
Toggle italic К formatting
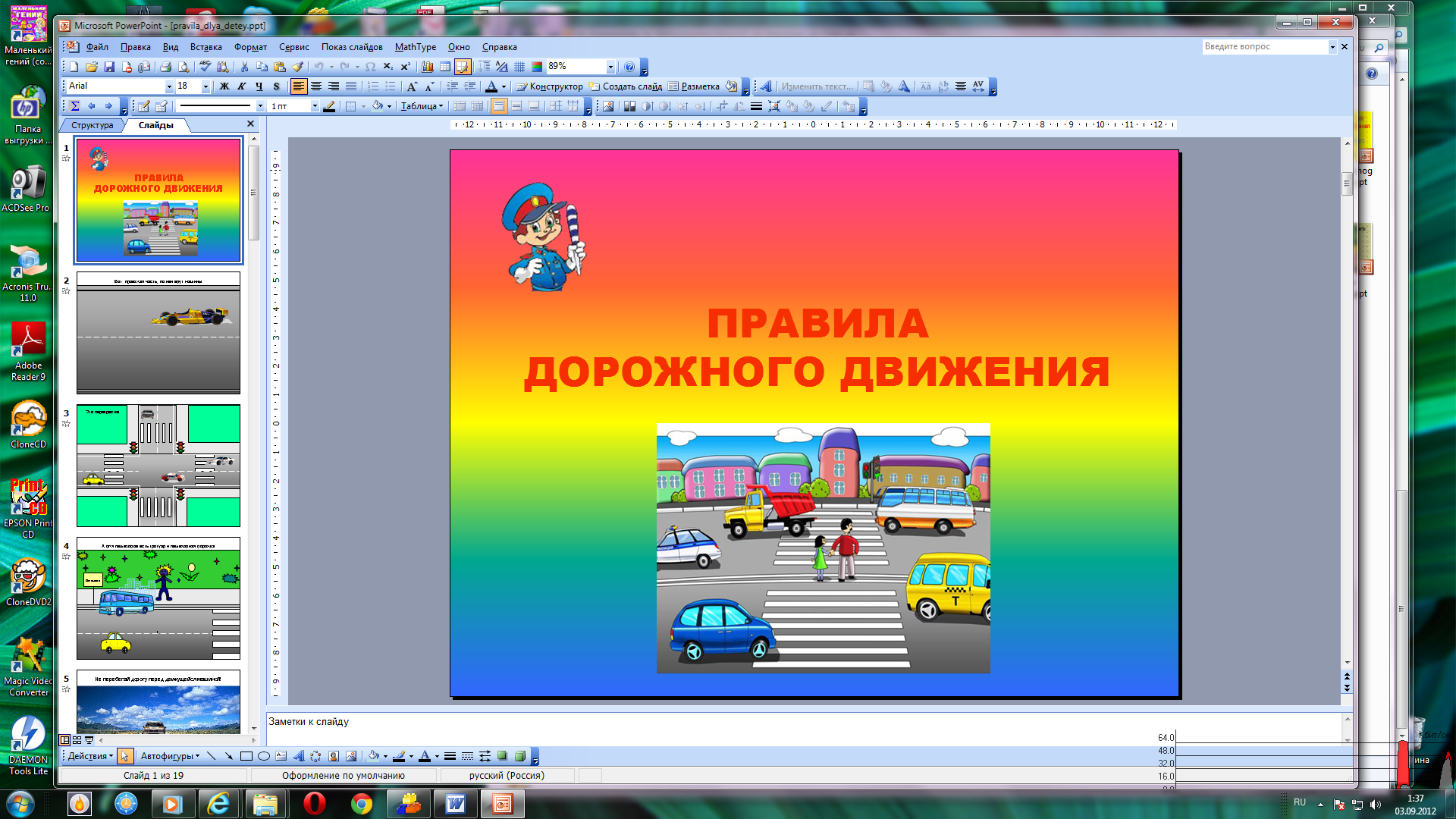(242, 86)
